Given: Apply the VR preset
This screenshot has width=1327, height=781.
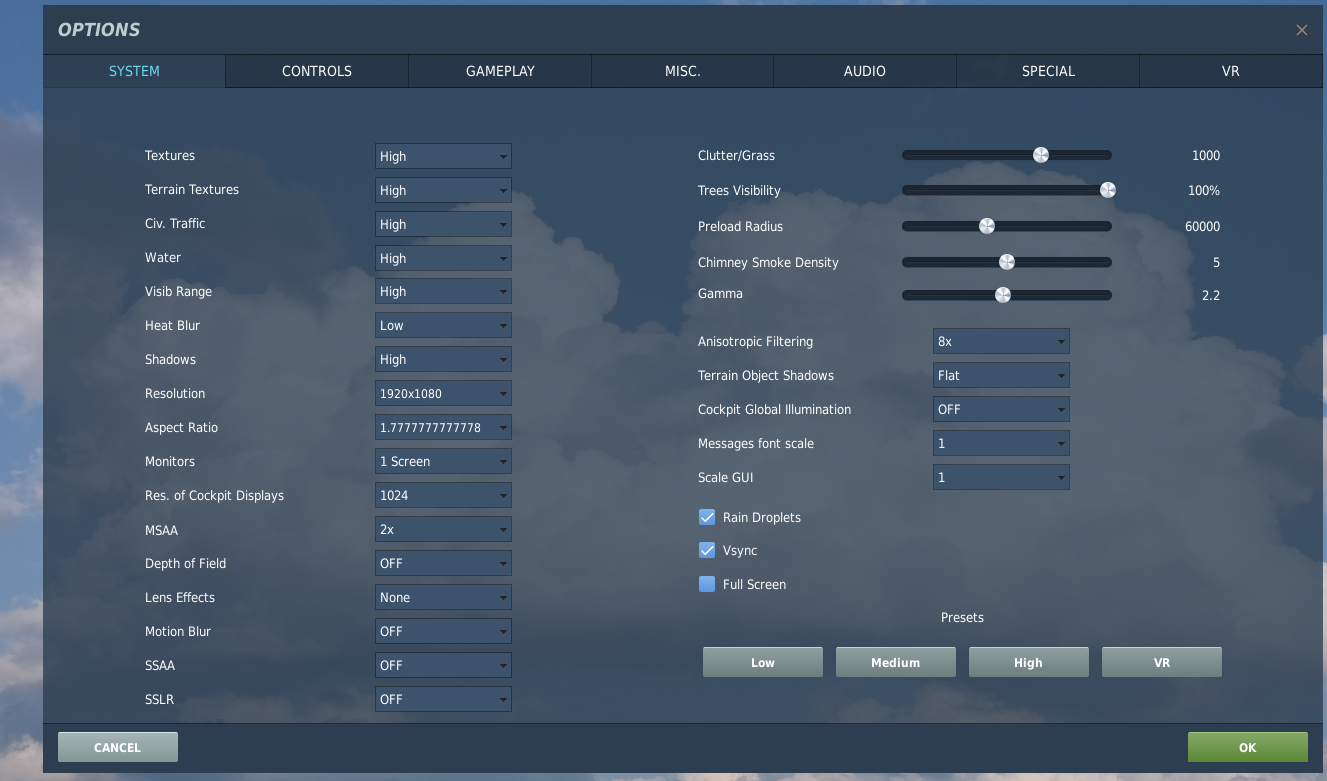Looking at the screenshot, I should (1162, 662).
